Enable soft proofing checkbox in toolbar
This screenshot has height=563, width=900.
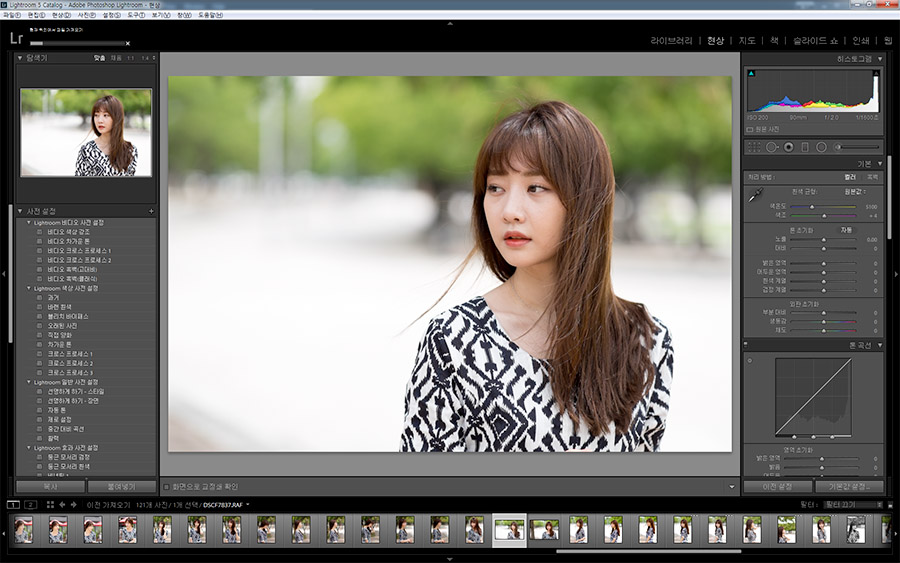coord(166,487)
